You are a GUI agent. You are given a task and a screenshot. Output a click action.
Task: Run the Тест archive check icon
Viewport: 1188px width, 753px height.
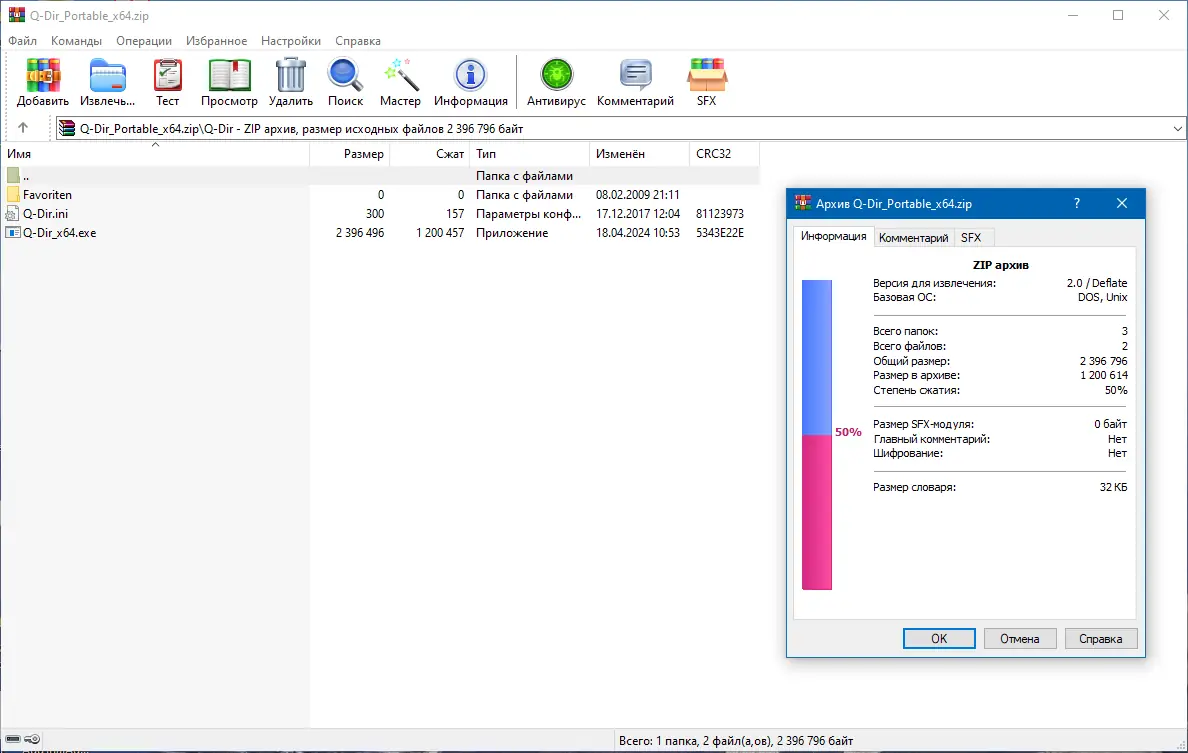pyautogui.click(x=167, y=76)
